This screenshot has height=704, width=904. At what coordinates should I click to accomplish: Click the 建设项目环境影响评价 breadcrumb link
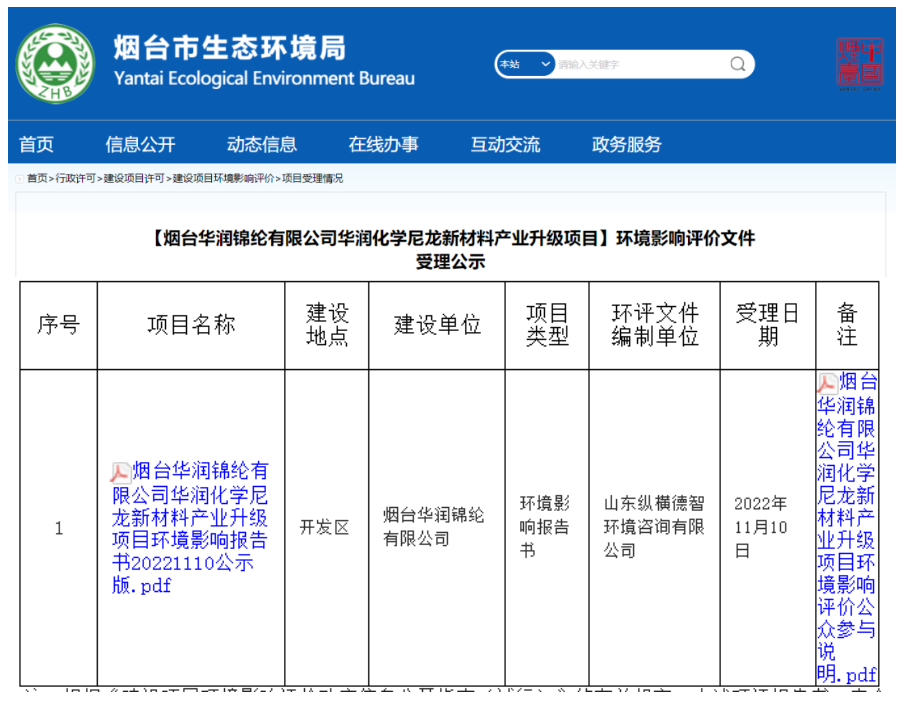point(223,179)
